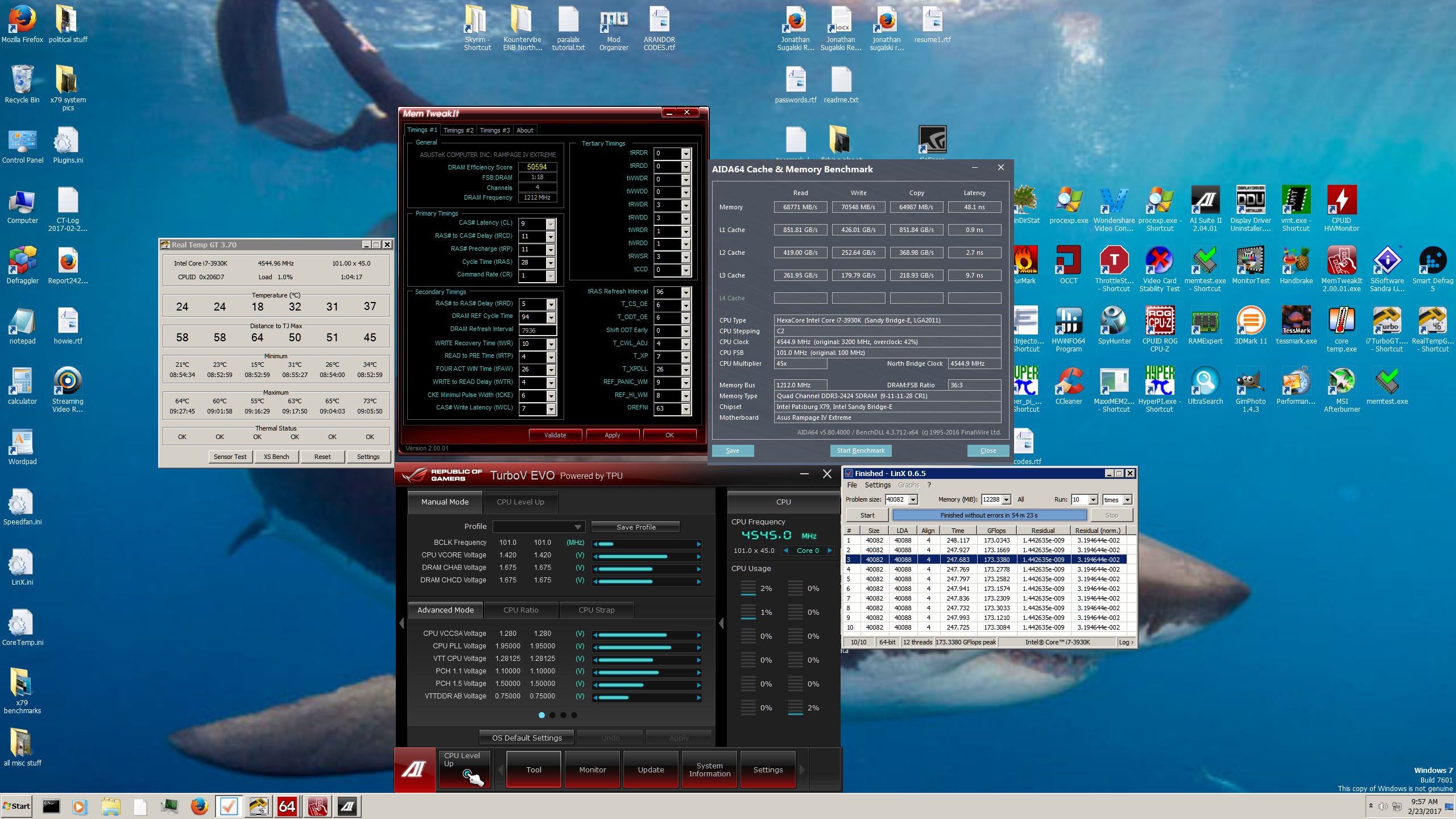The image size is (1456, 819).
Task: Open the File menu in LinX
Action: click(851, 485)
